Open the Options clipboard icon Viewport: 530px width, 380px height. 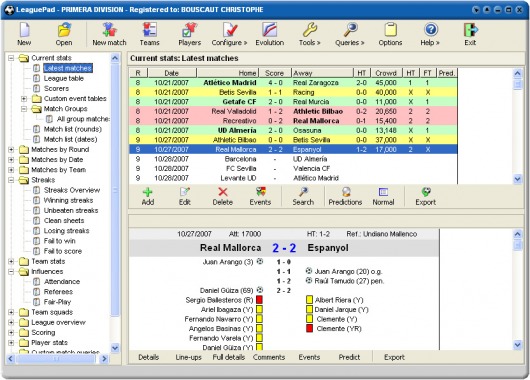tap(390, 34)
